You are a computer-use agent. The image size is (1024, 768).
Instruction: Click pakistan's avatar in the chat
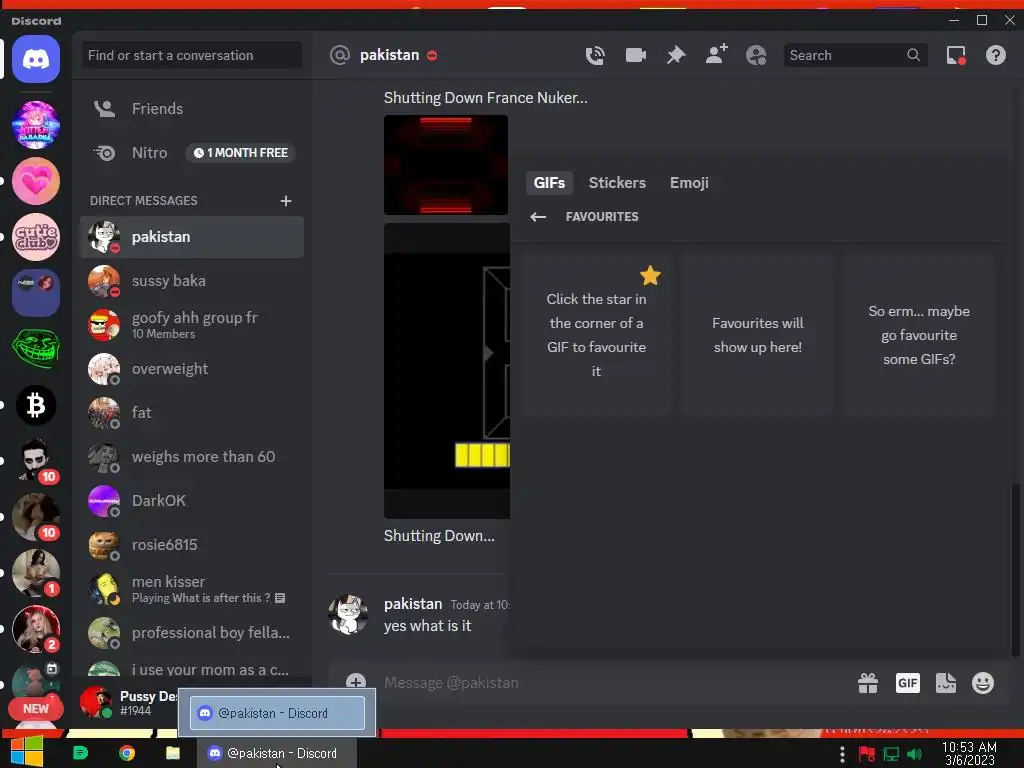click(348, 615)
